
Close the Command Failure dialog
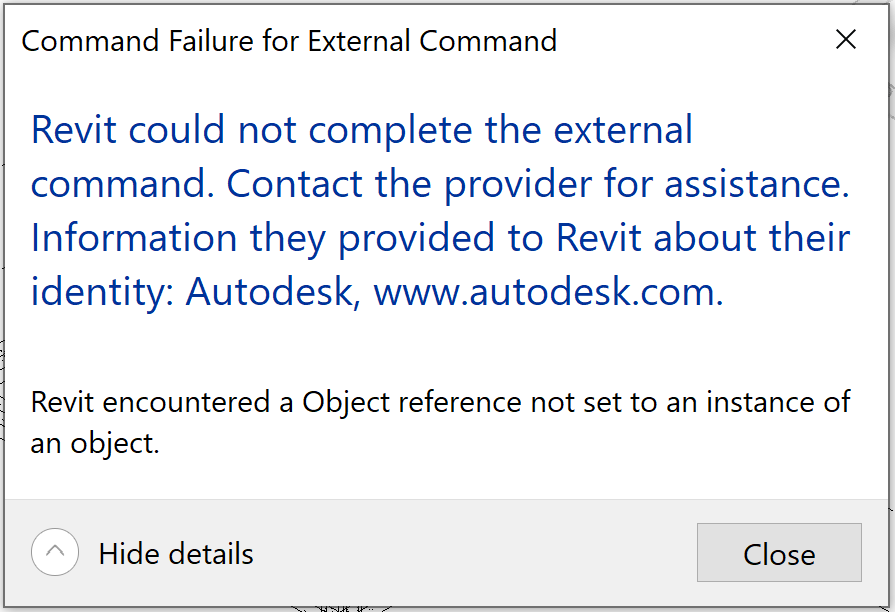[x=779, y=553]
